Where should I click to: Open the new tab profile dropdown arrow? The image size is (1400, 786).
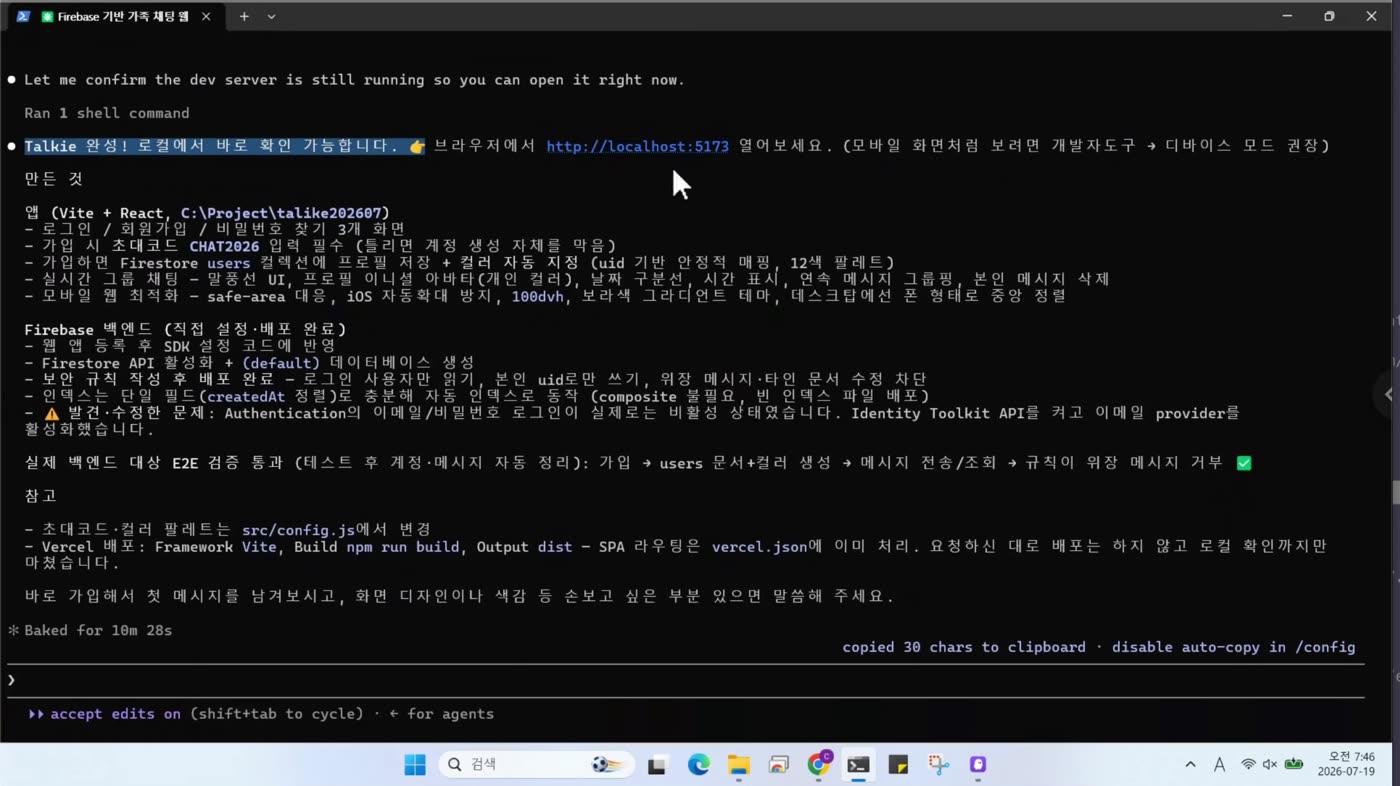pyautogui.click(x=271, y=17)
